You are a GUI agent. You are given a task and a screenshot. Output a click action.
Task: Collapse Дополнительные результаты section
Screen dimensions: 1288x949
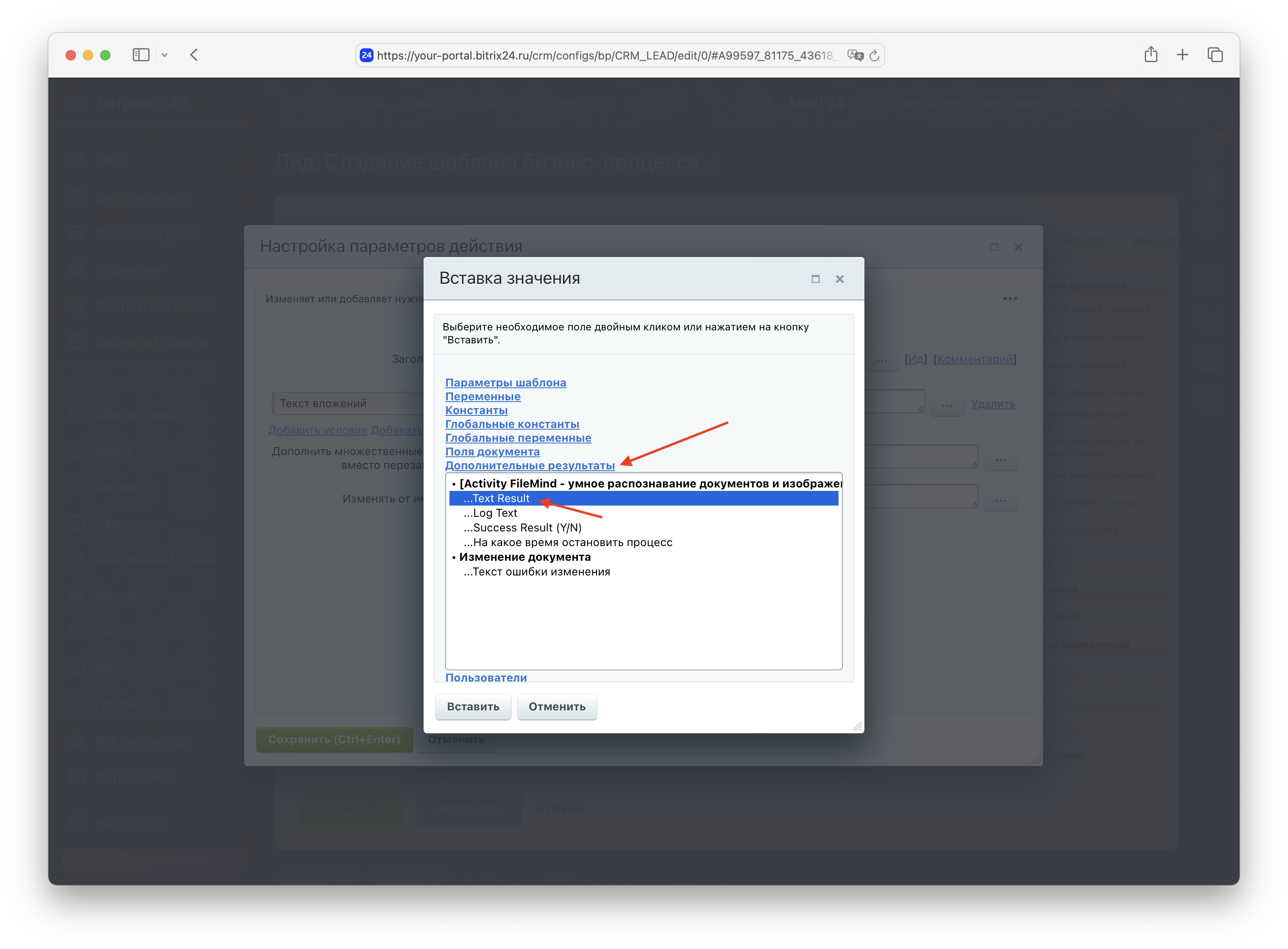[x=530, y=465]
